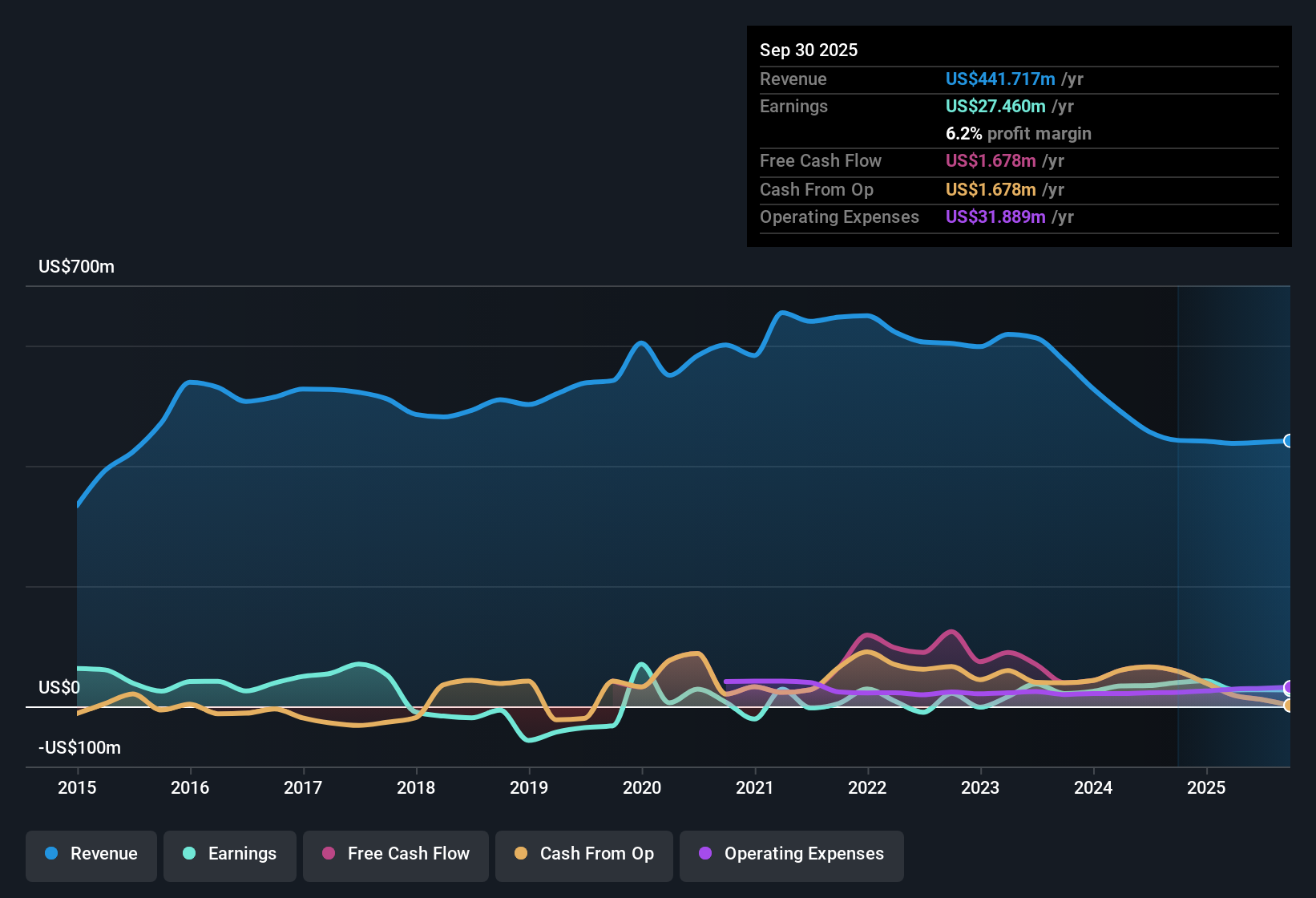Viewport: 1316px width, 898px height.
Task: Expand the Operating Expenses legend entry
Action: [x=791, y=855]
